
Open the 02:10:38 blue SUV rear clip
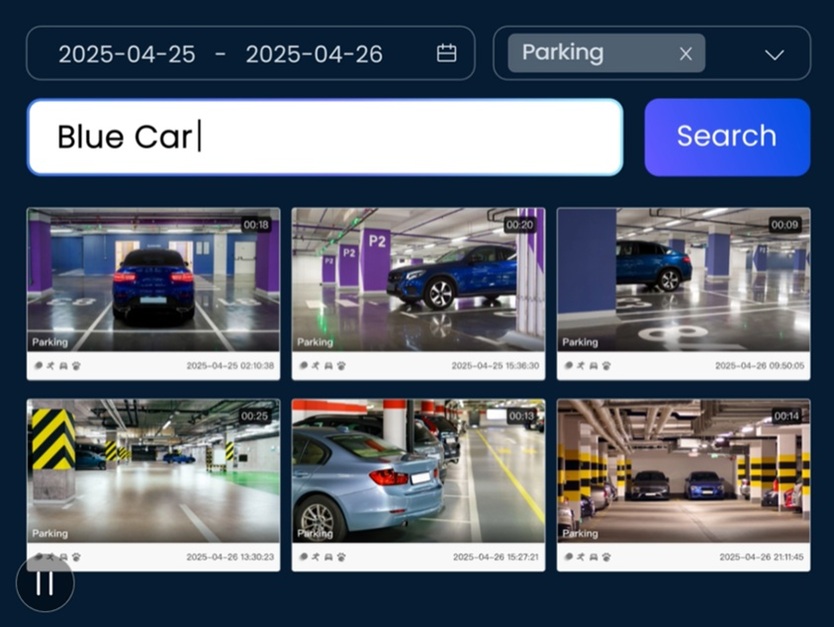coord(153,279)
